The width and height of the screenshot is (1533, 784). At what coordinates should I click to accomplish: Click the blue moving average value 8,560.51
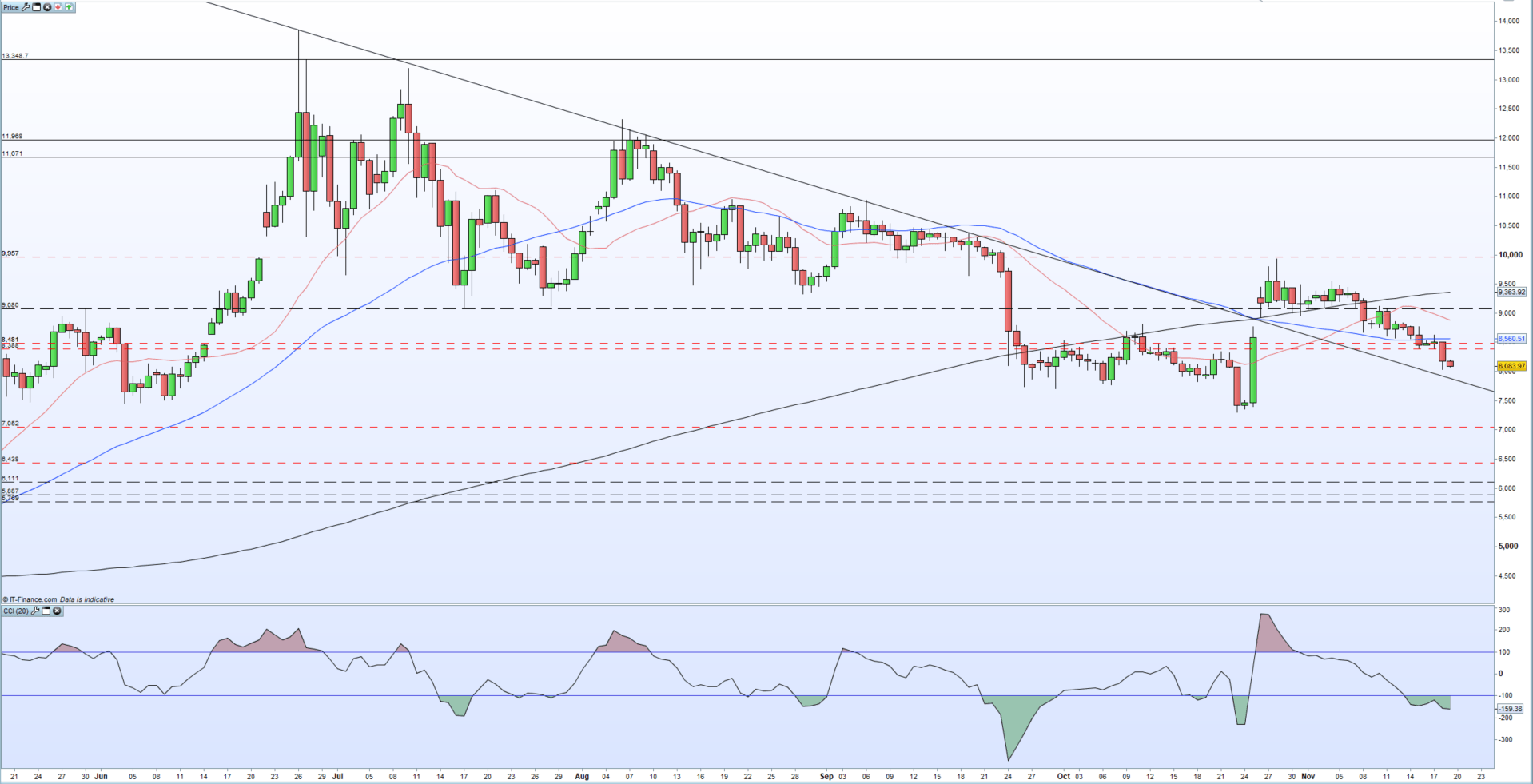point(1511,339)
